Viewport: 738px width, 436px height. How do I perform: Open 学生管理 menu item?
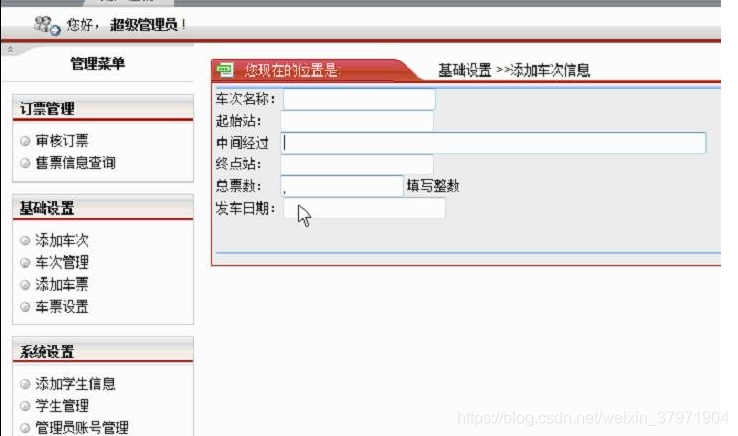62,405
